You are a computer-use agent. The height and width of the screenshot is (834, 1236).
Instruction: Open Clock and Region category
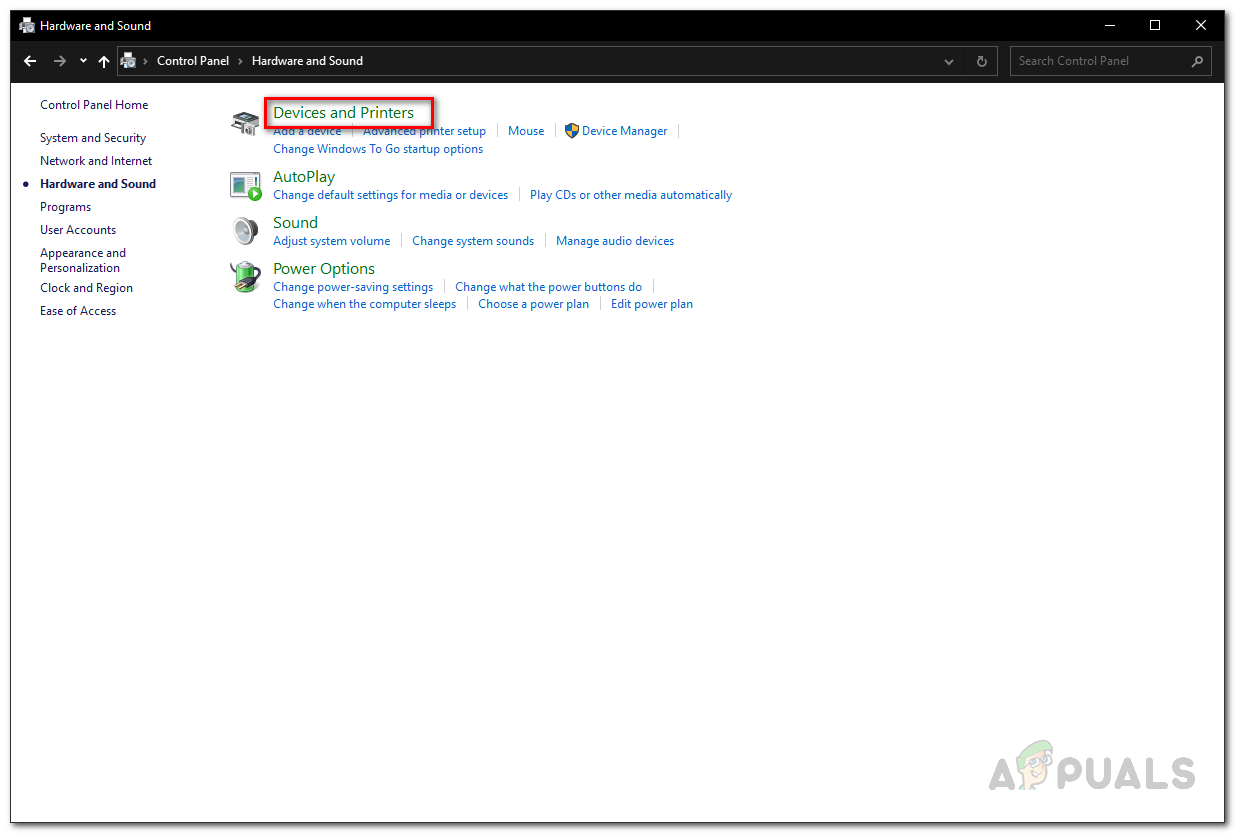[x=86, y=288]
